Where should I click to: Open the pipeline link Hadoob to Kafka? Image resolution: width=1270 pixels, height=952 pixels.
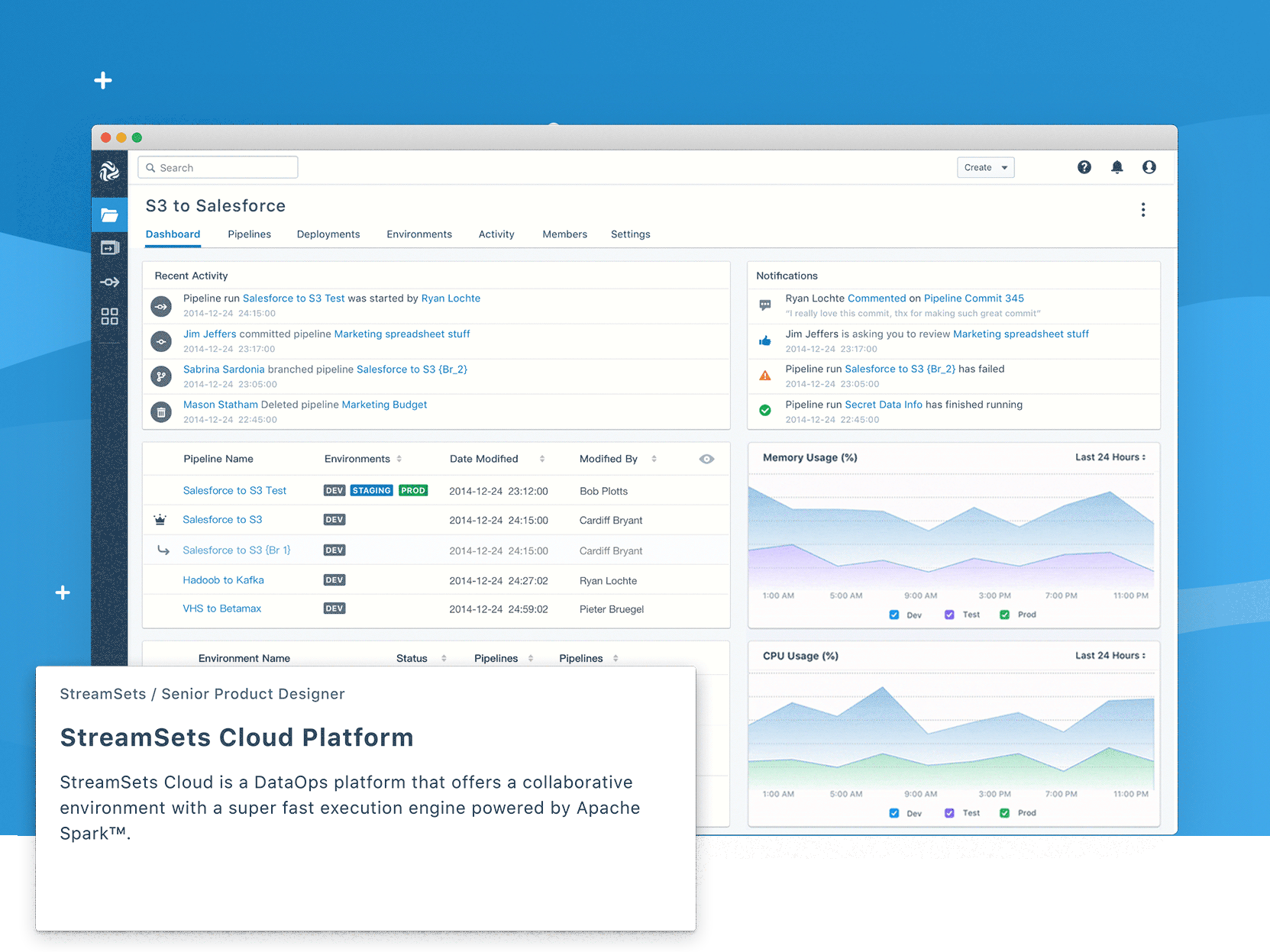223,579
